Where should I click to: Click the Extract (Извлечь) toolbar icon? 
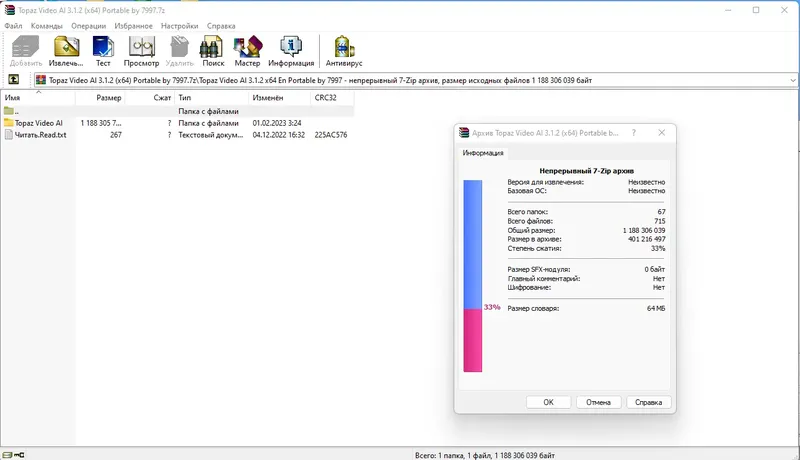tap(66, 51)
